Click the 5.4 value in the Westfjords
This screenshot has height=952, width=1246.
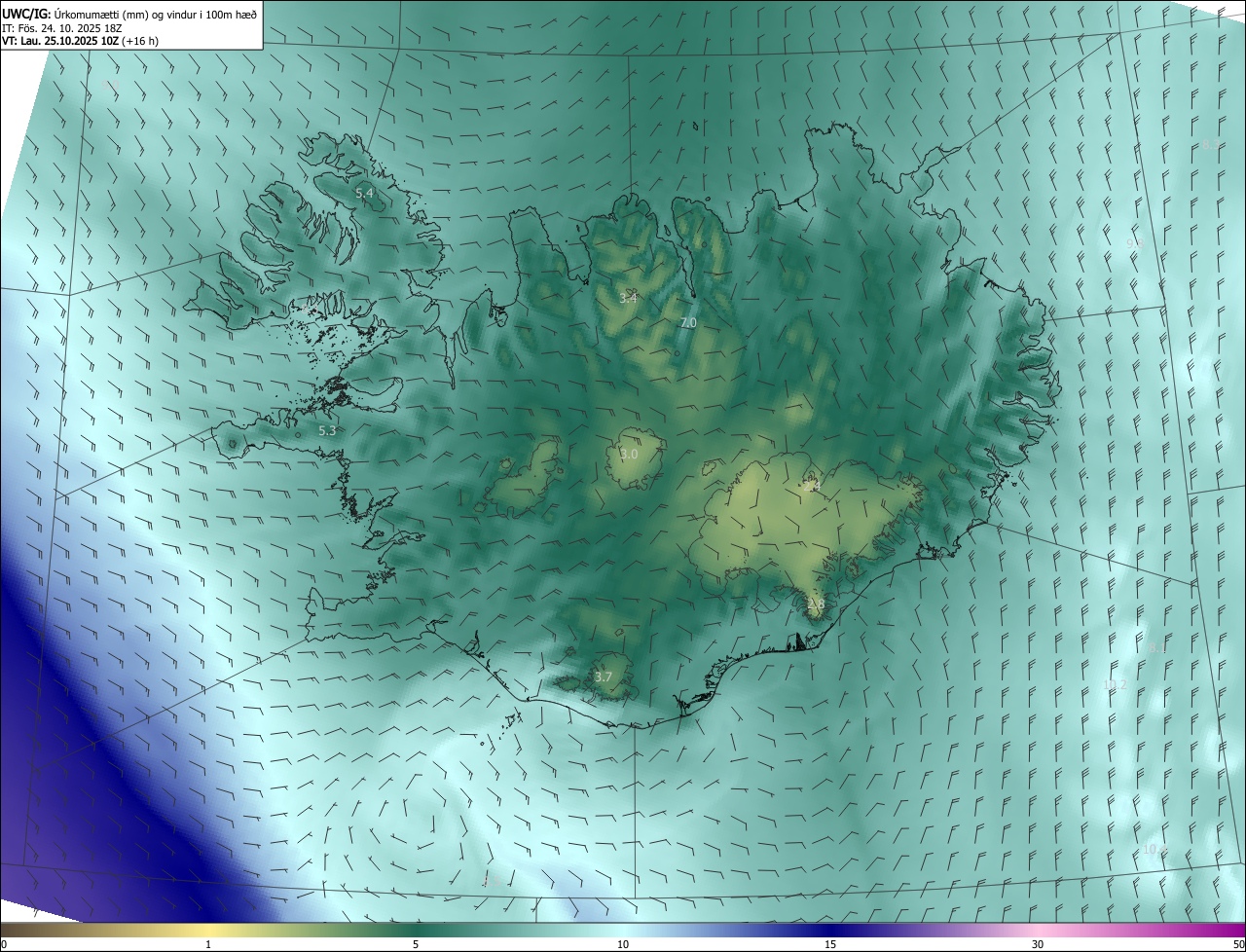pos(364,194)
